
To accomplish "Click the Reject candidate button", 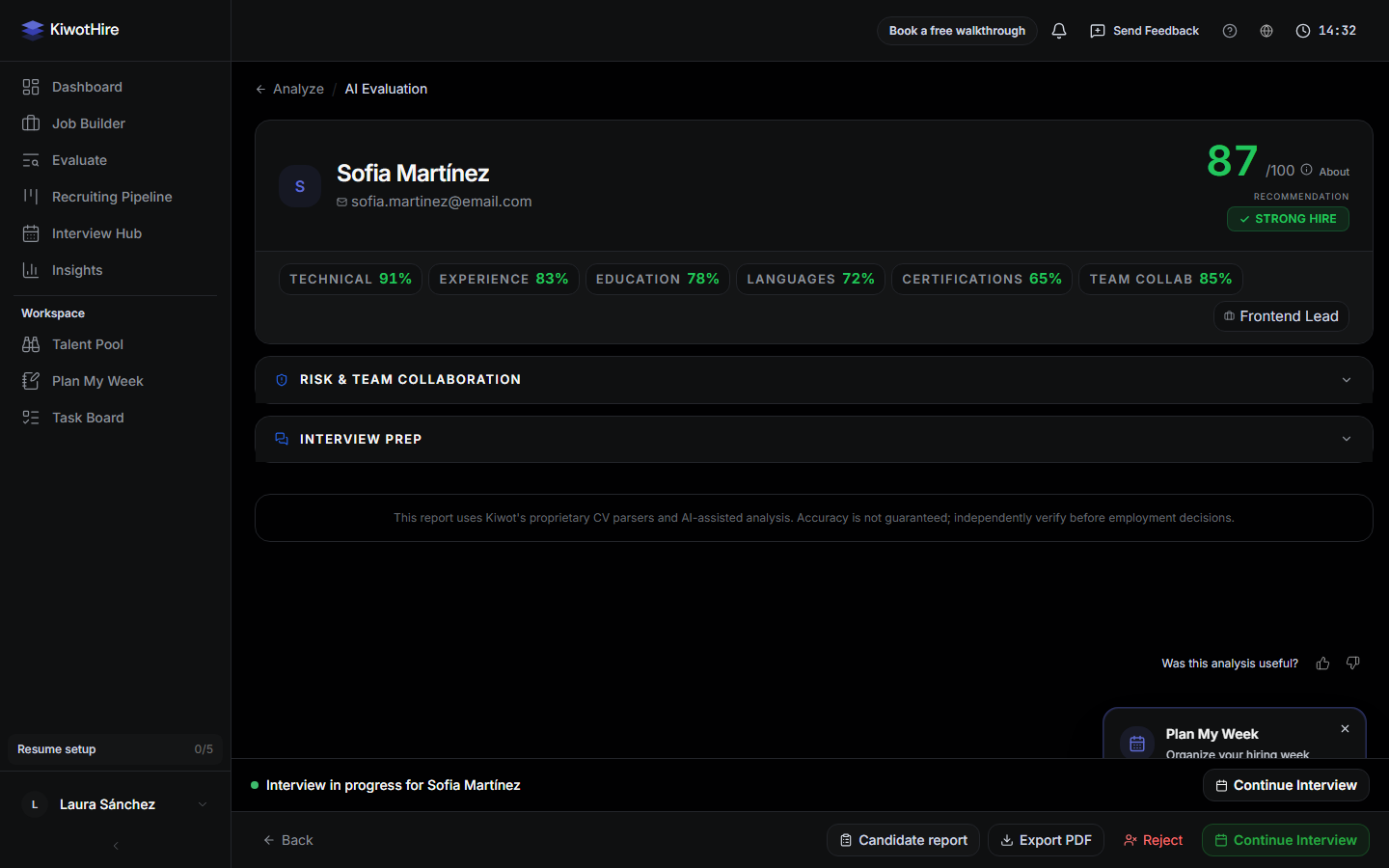I will point(1153,840).
